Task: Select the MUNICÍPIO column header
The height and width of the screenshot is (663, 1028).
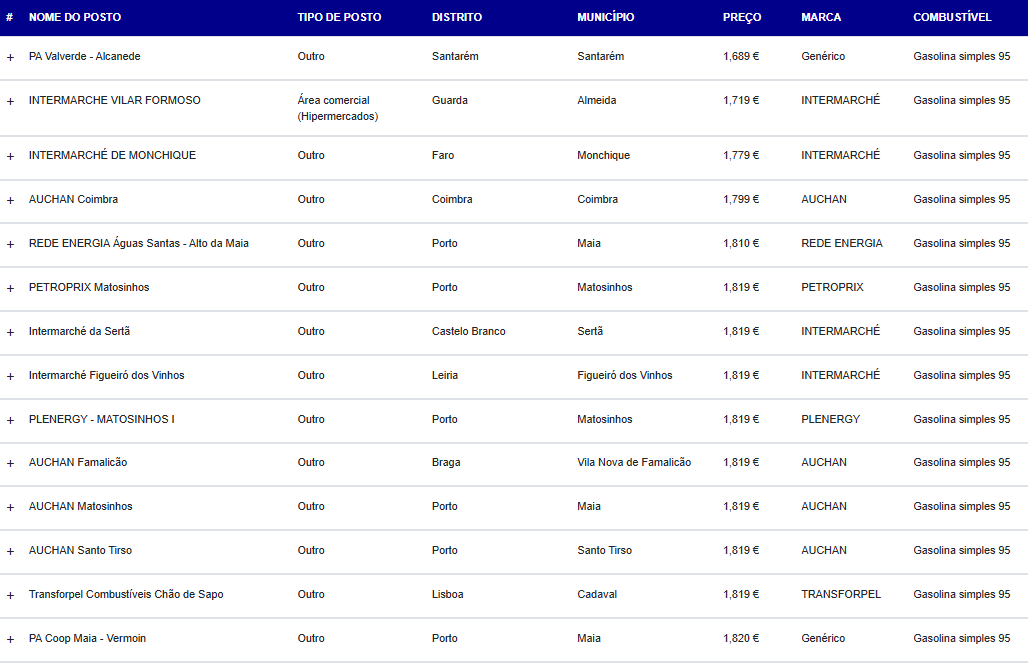Action: pos(605,17)
